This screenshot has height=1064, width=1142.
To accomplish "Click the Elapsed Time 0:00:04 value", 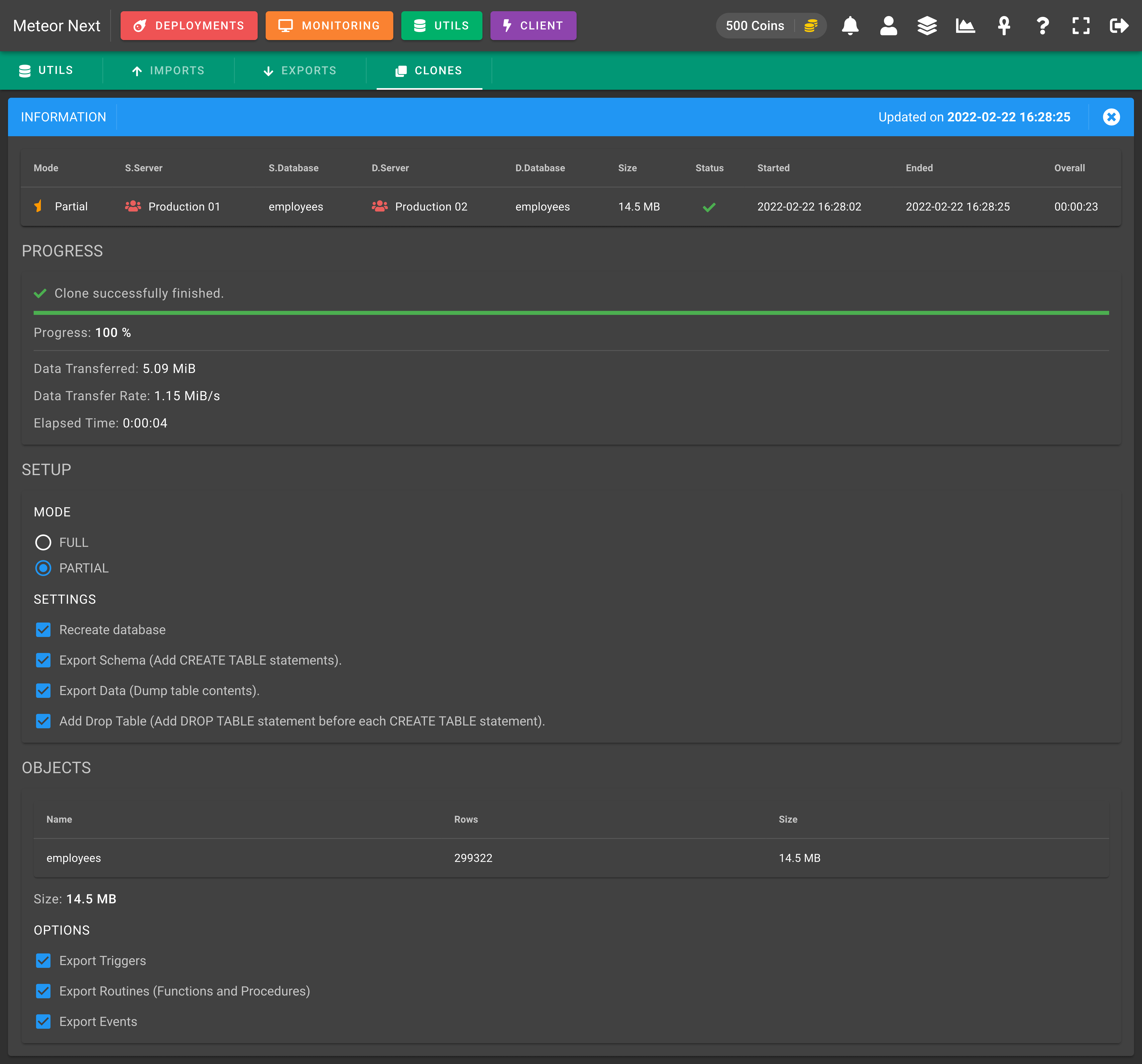I will click(x=145, y=423).
